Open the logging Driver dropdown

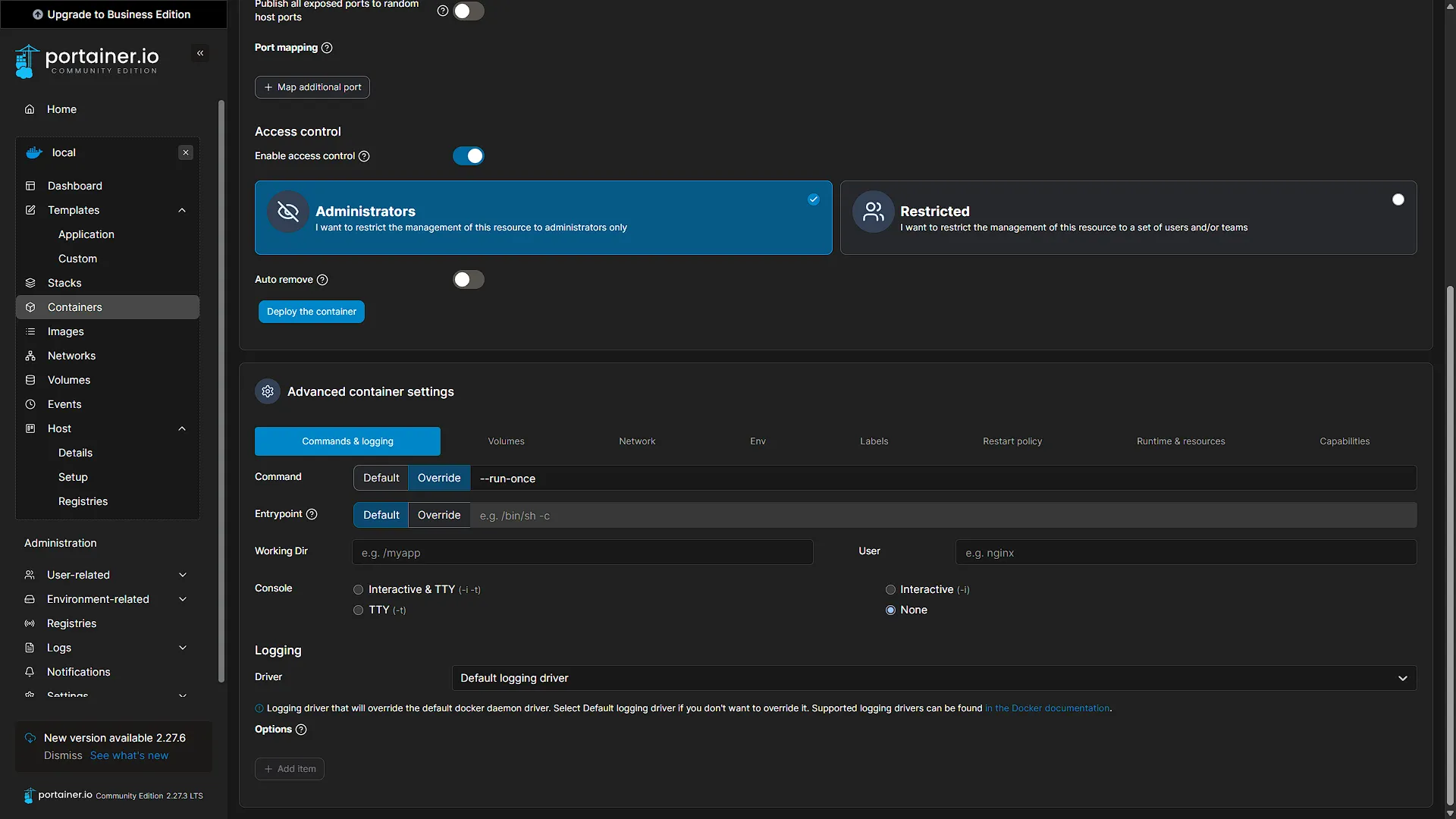pos(934,678)
